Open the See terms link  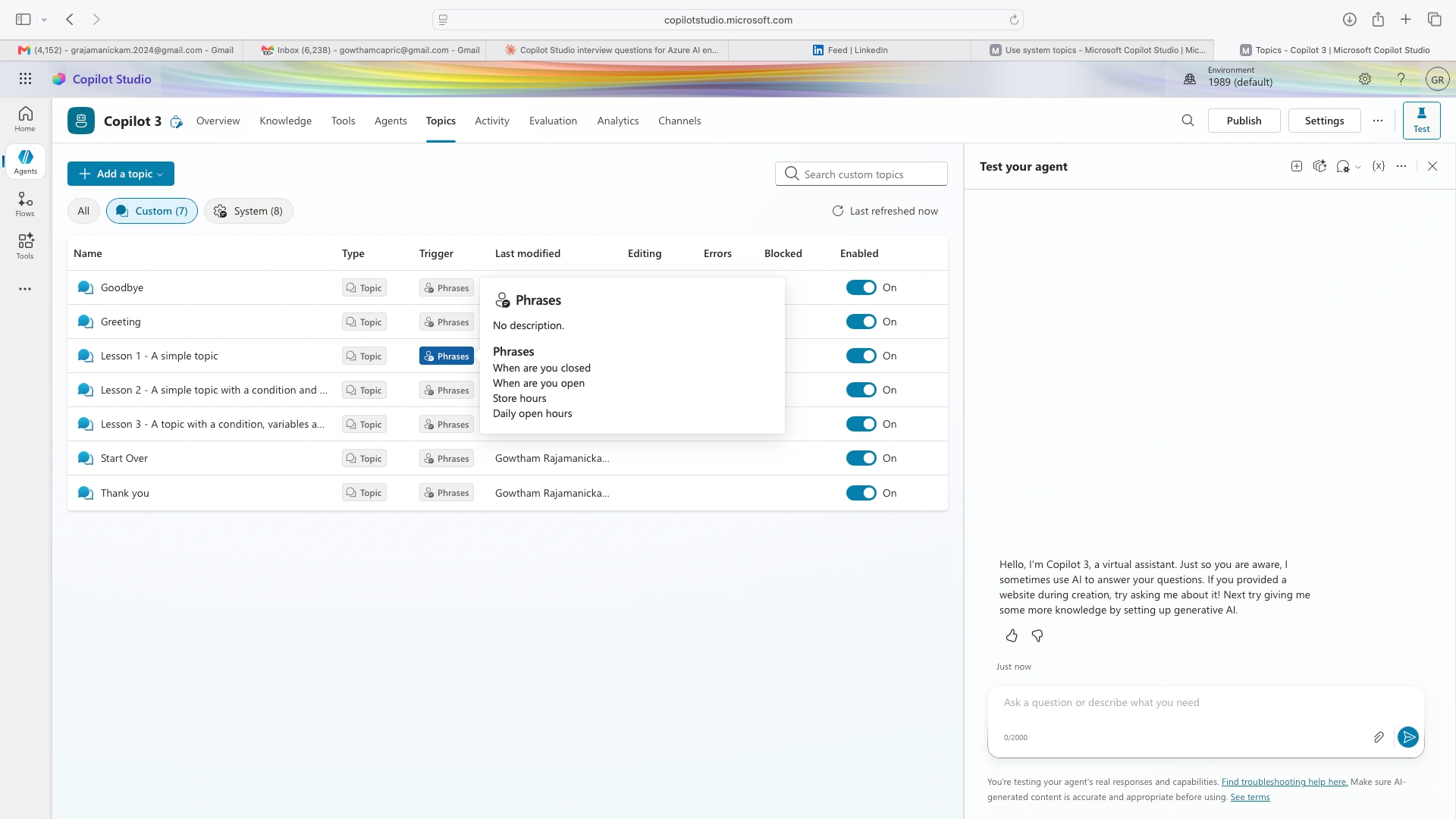click(1250, 797)
